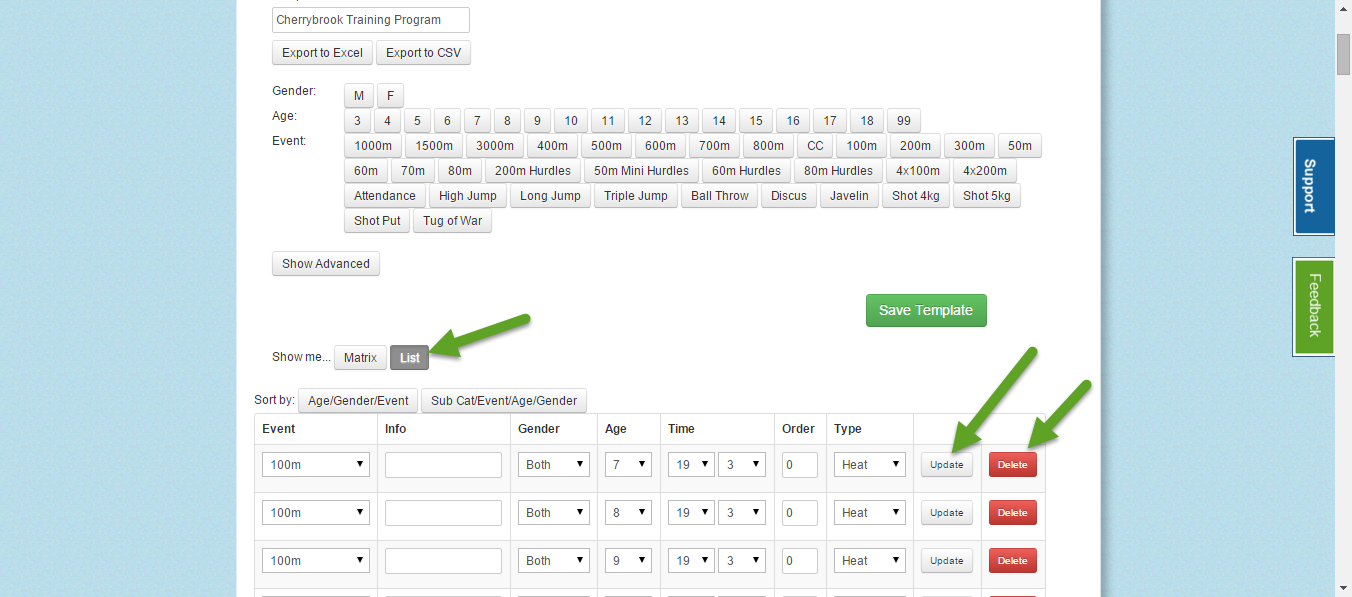
Task: Open Type dropdown in age 8 row
Action: 870,512
